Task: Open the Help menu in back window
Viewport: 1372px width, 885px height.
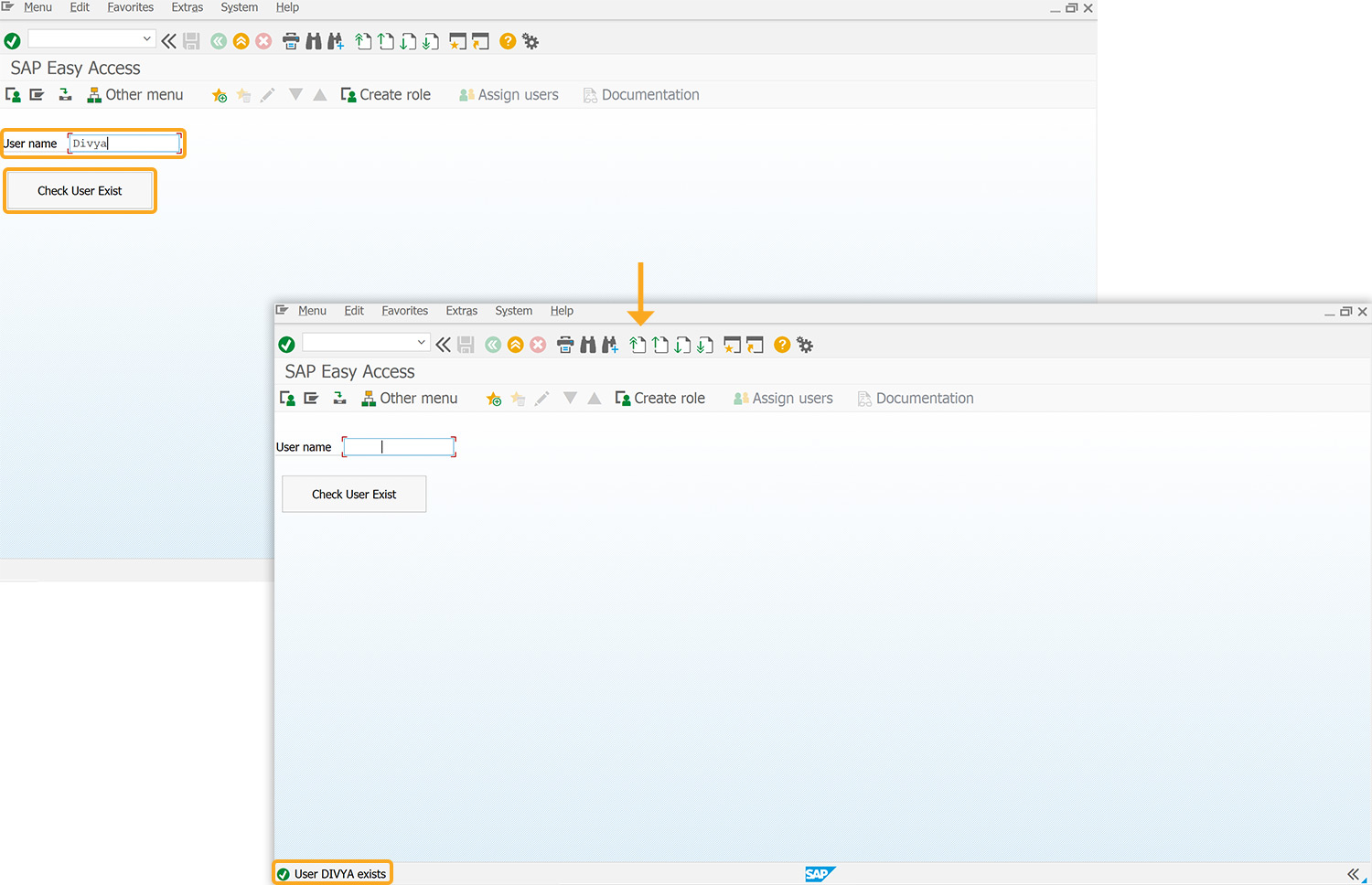Action: pyautogui.click(x=287, y=7)
